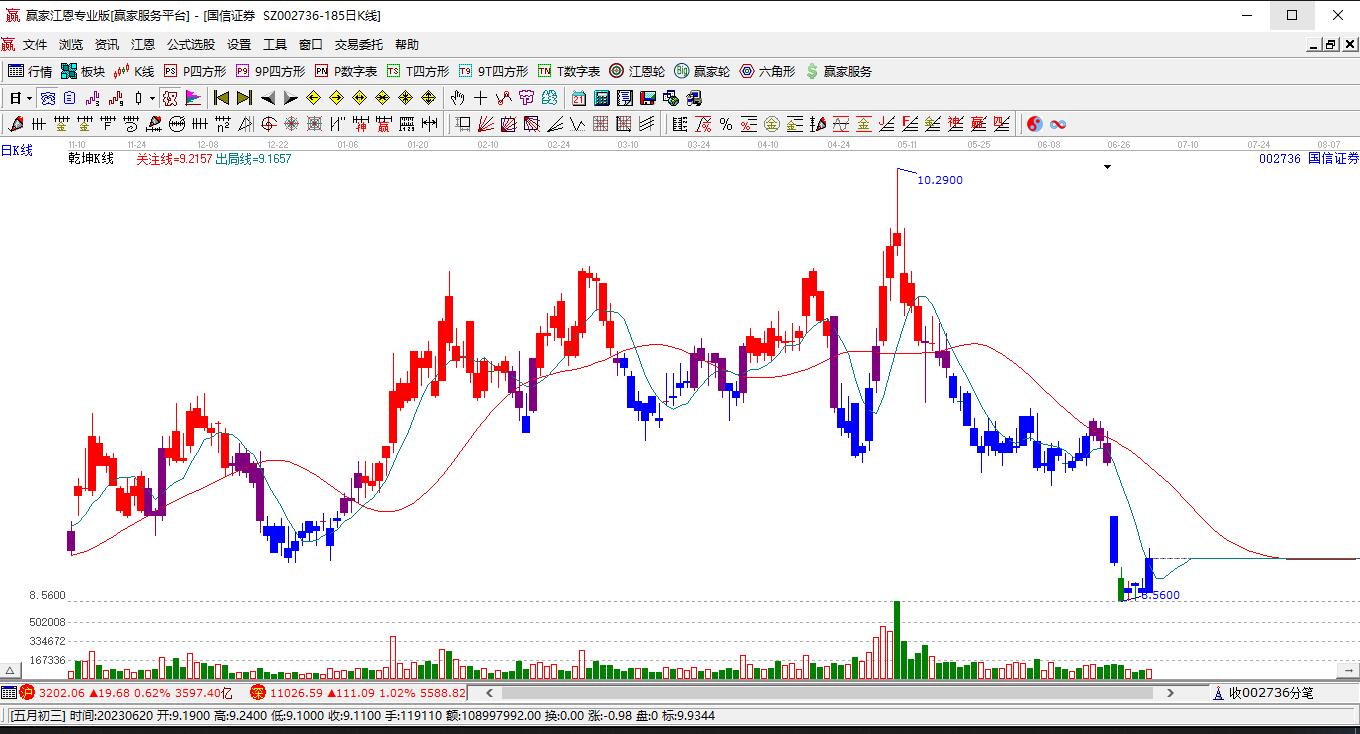
Task: Open the 板块 sector view
Action: [82, 71]
